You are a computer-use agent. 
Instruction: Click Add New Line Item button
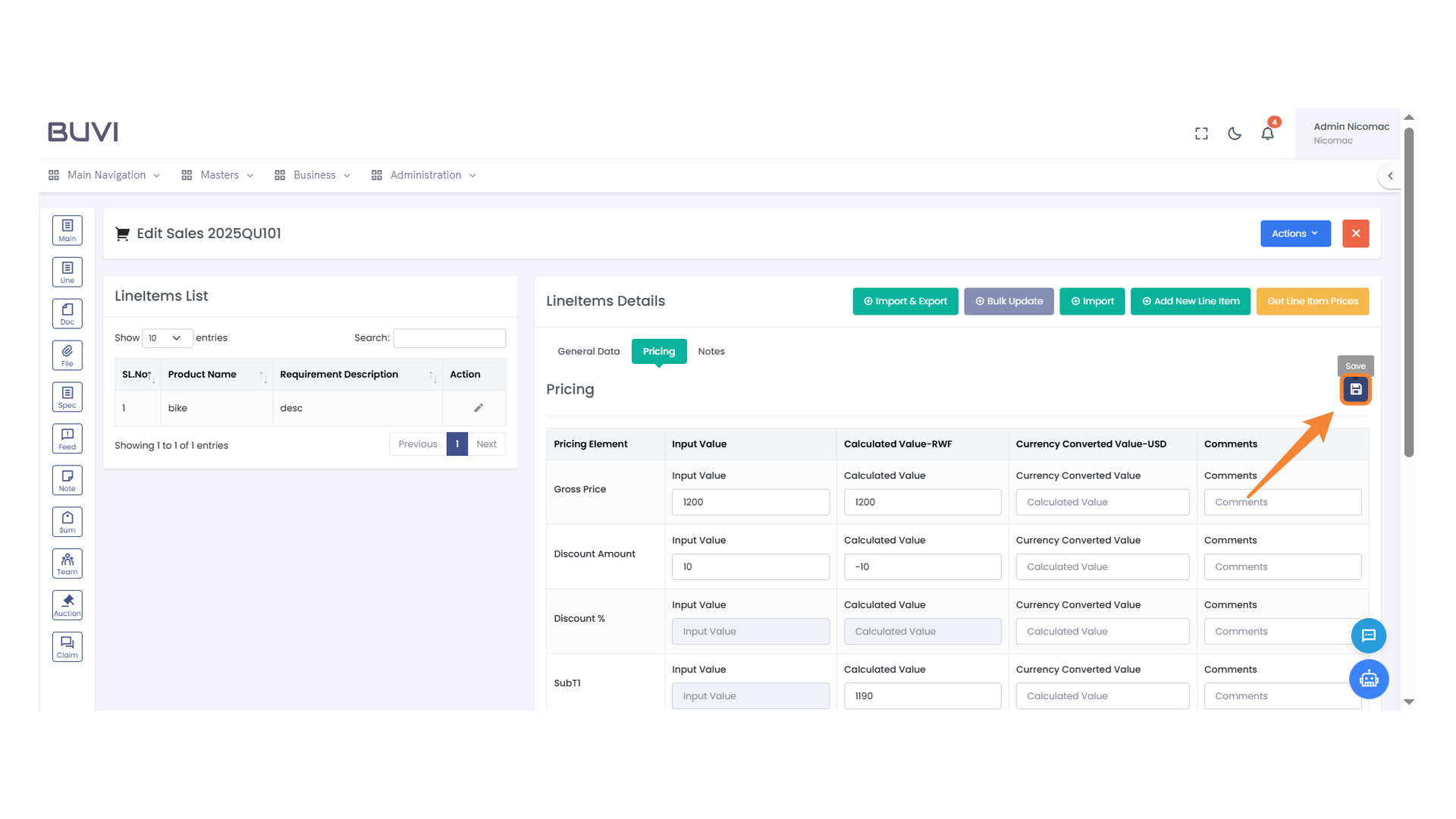1190,301
